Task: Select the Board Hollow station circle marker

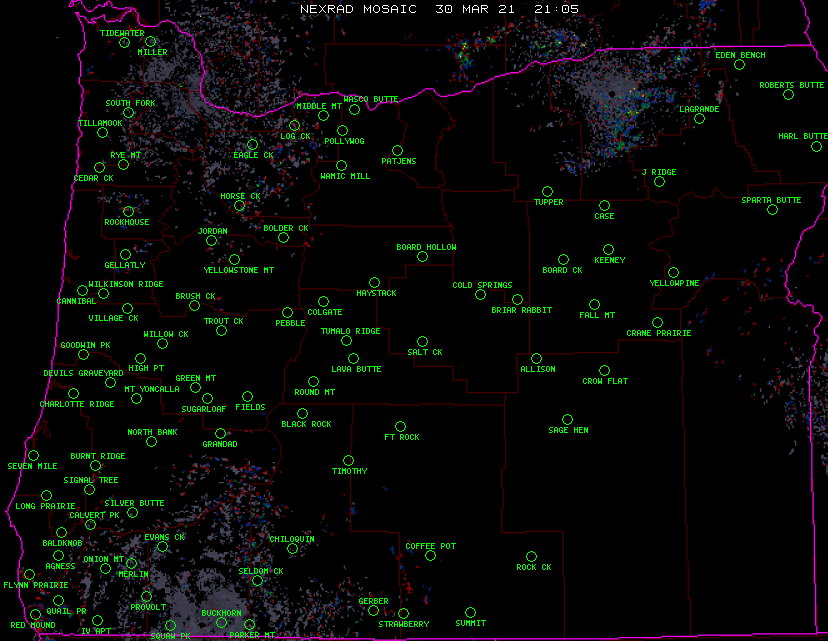Action: (x=422, y=257)
